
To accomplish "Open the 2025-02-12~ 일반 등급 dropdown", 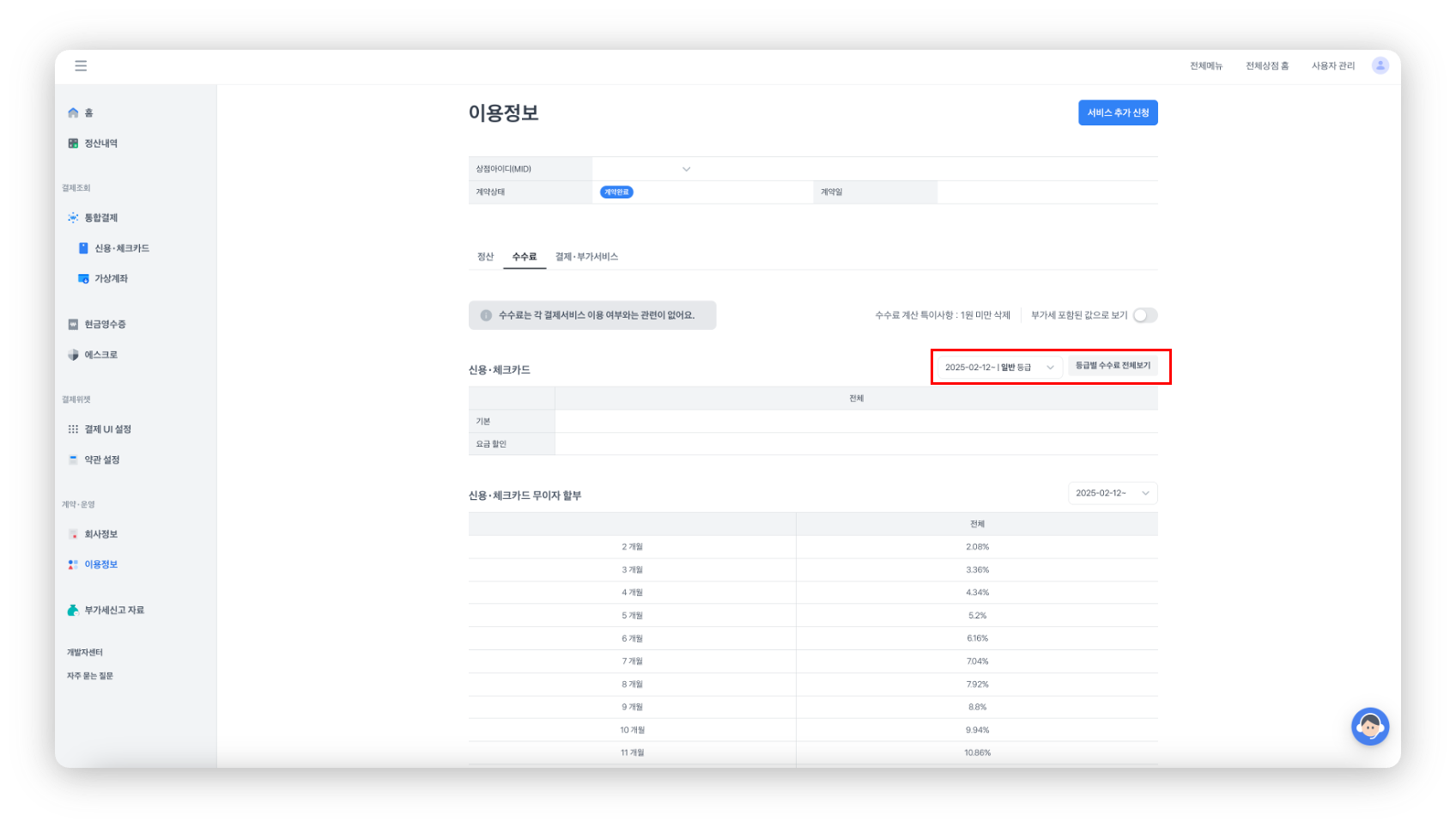I will tap(999, 368).
